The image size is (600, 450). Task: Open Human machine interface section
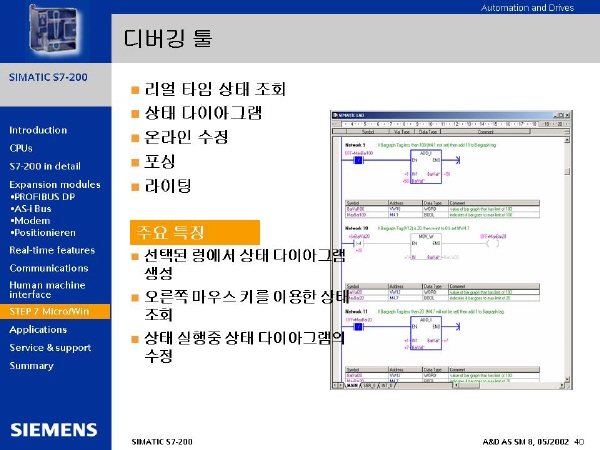pyautogui.click(x=47, y=290)
